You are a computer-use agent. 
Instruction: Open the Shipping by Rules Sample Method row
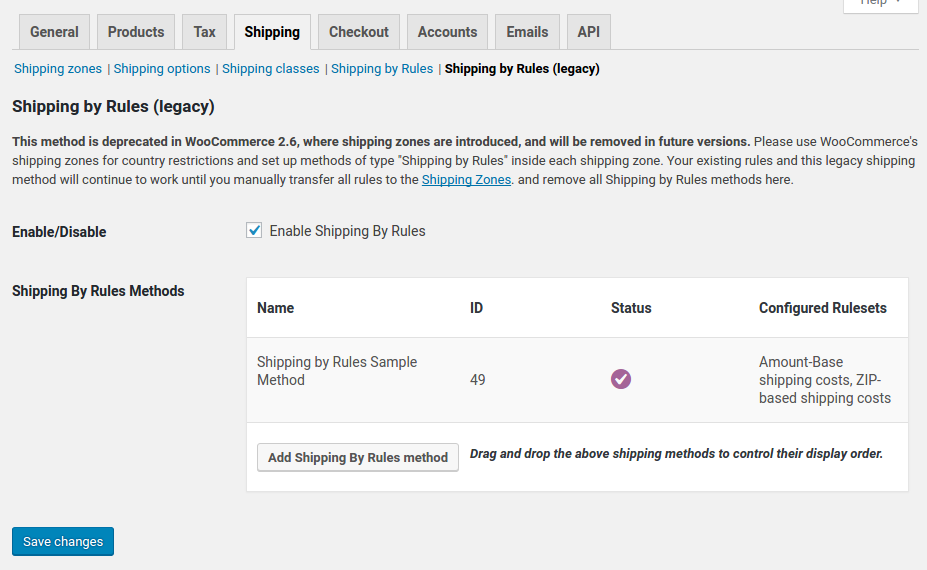click(337, 371)
